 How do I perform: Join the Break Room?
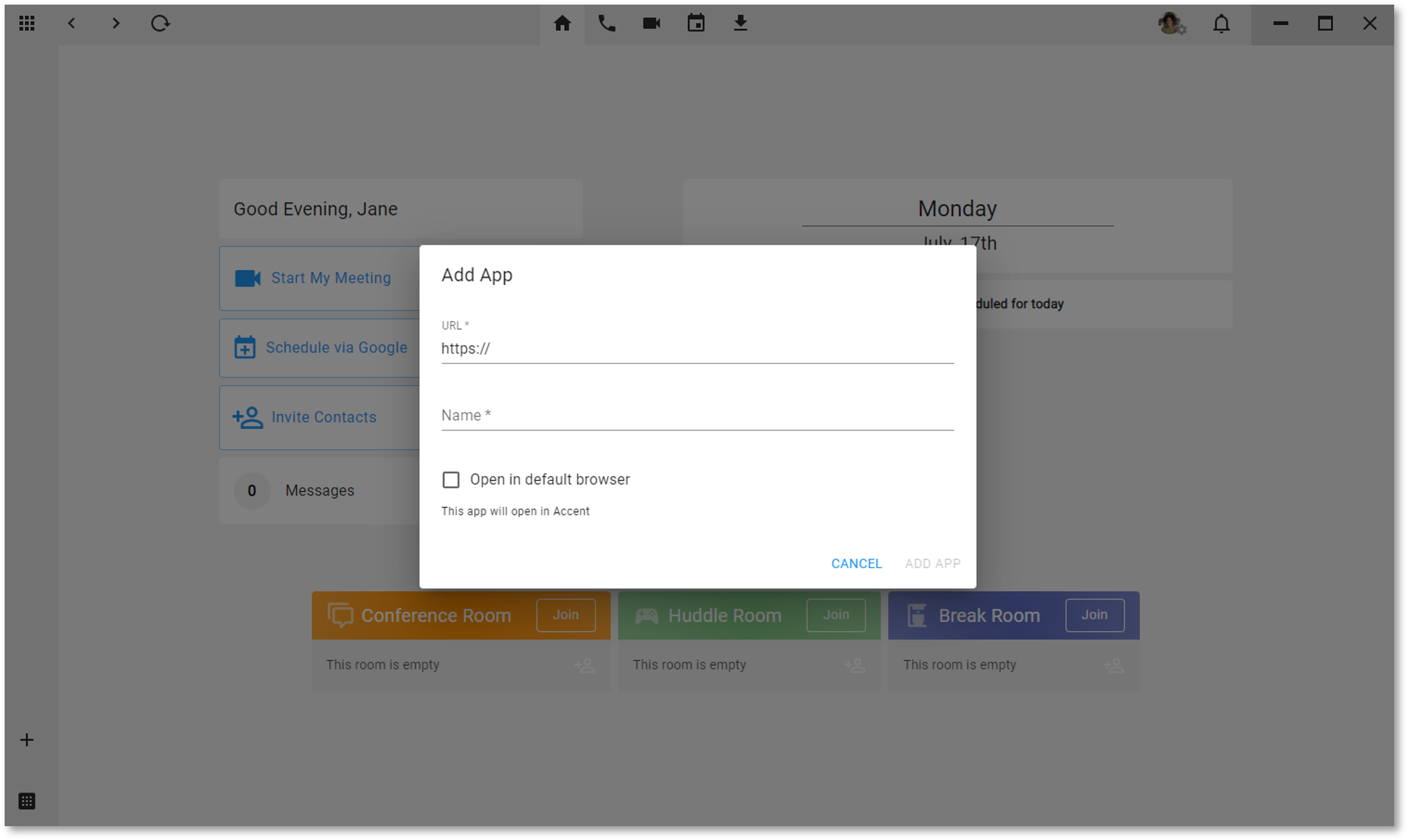tap(1094, 615)
